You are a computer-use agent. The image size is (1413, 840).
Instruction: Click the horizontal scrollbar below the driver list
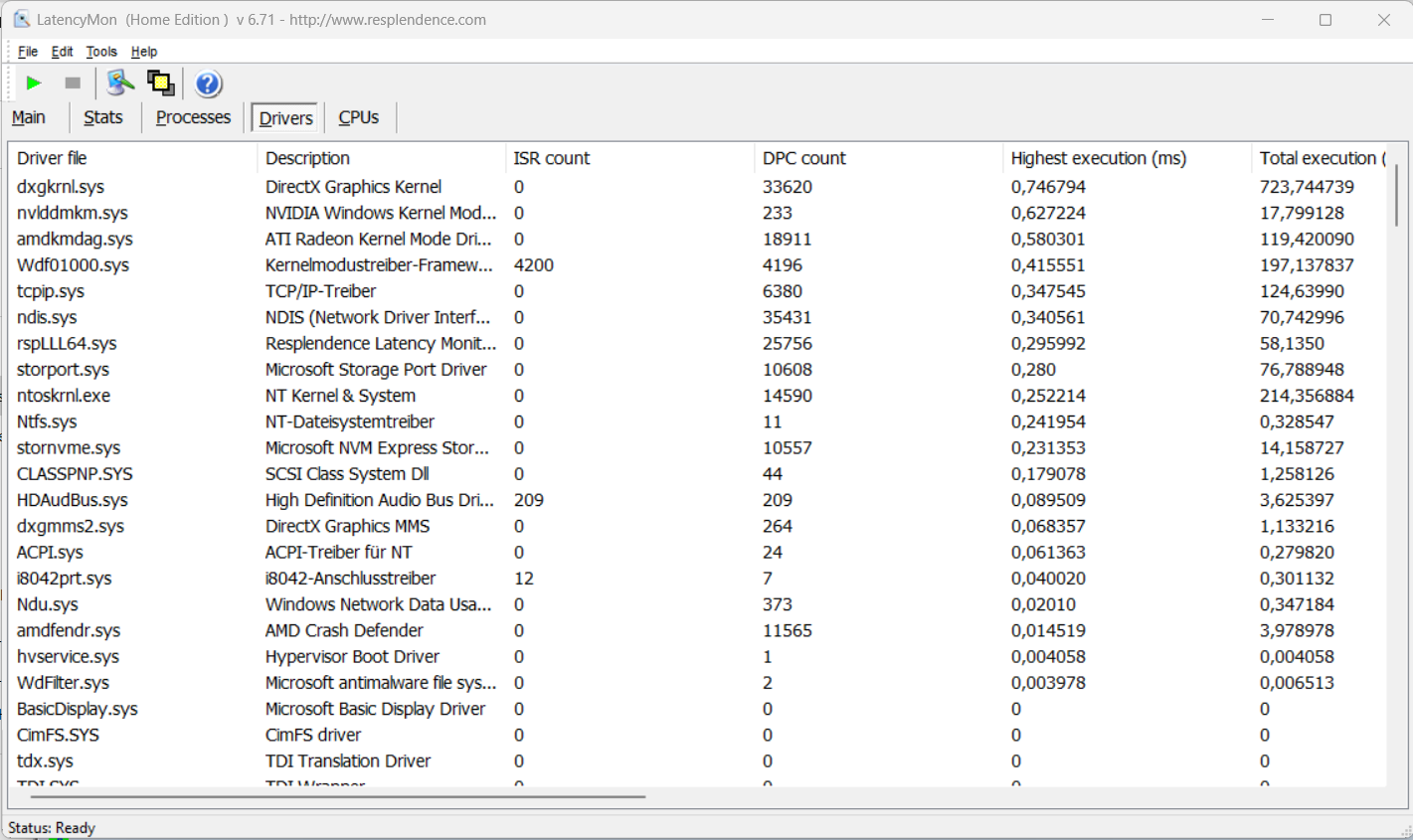pos(338,796)
